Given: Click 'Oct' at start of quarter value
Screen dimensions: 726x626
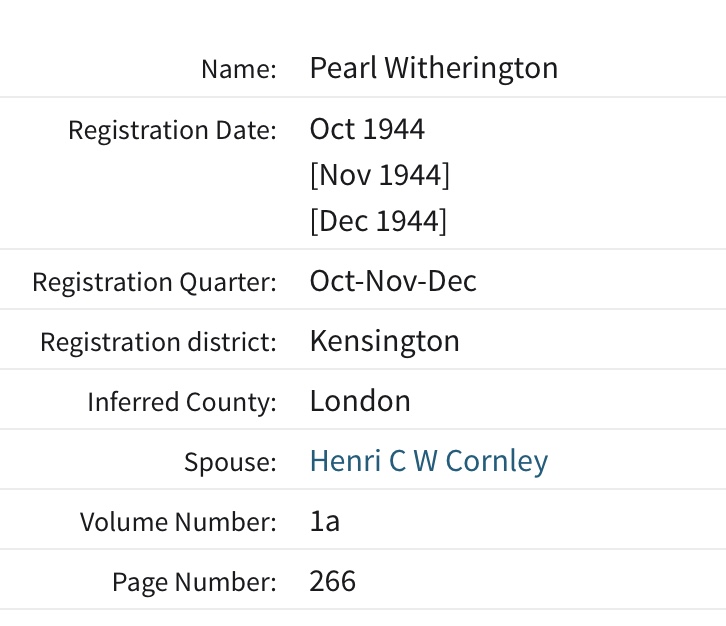Looking at the screenshot, I should 331,281.
